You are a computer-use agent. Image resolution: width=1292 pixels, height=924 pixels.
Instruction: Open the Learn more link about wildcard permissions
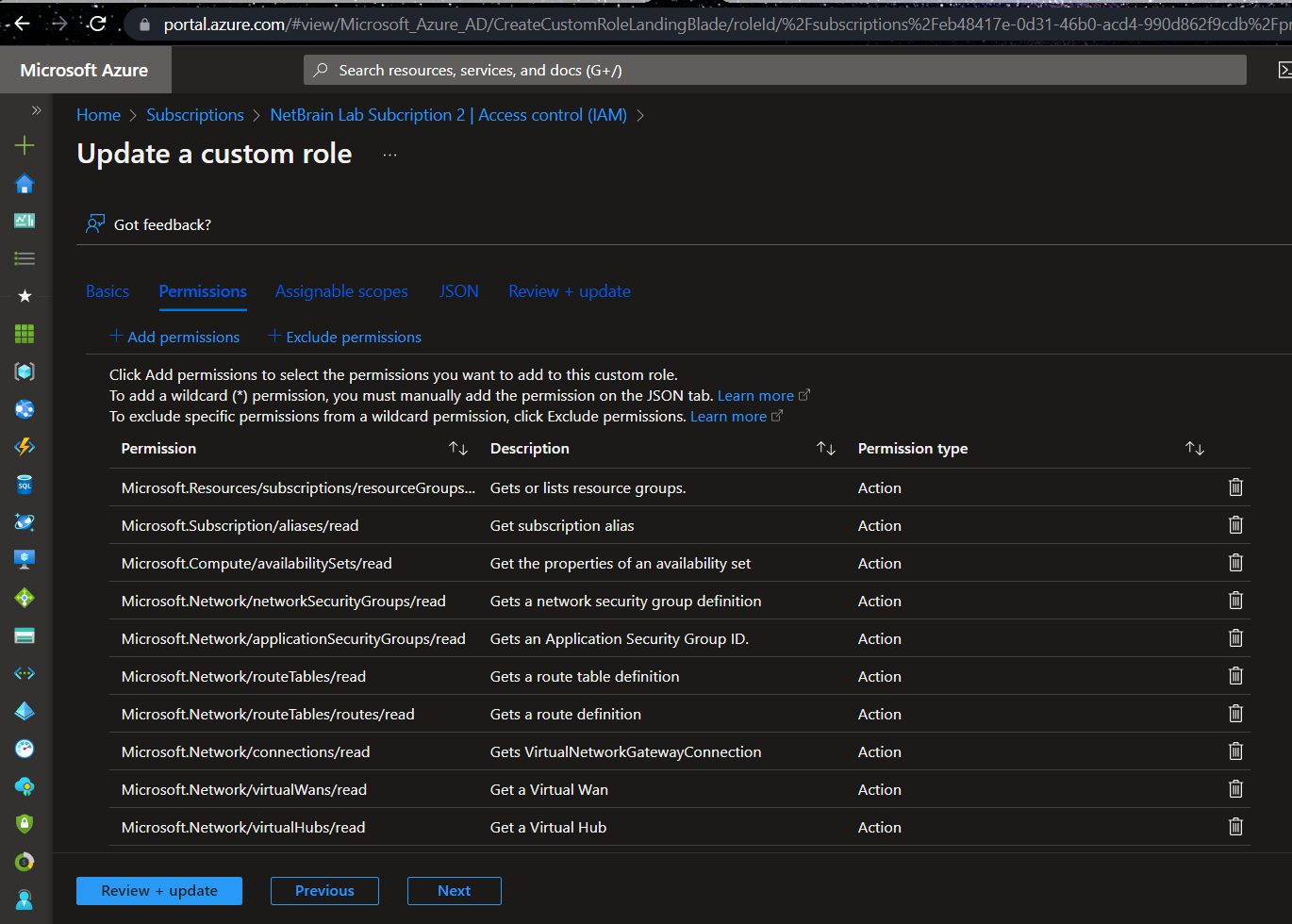(x=754, y=395)
